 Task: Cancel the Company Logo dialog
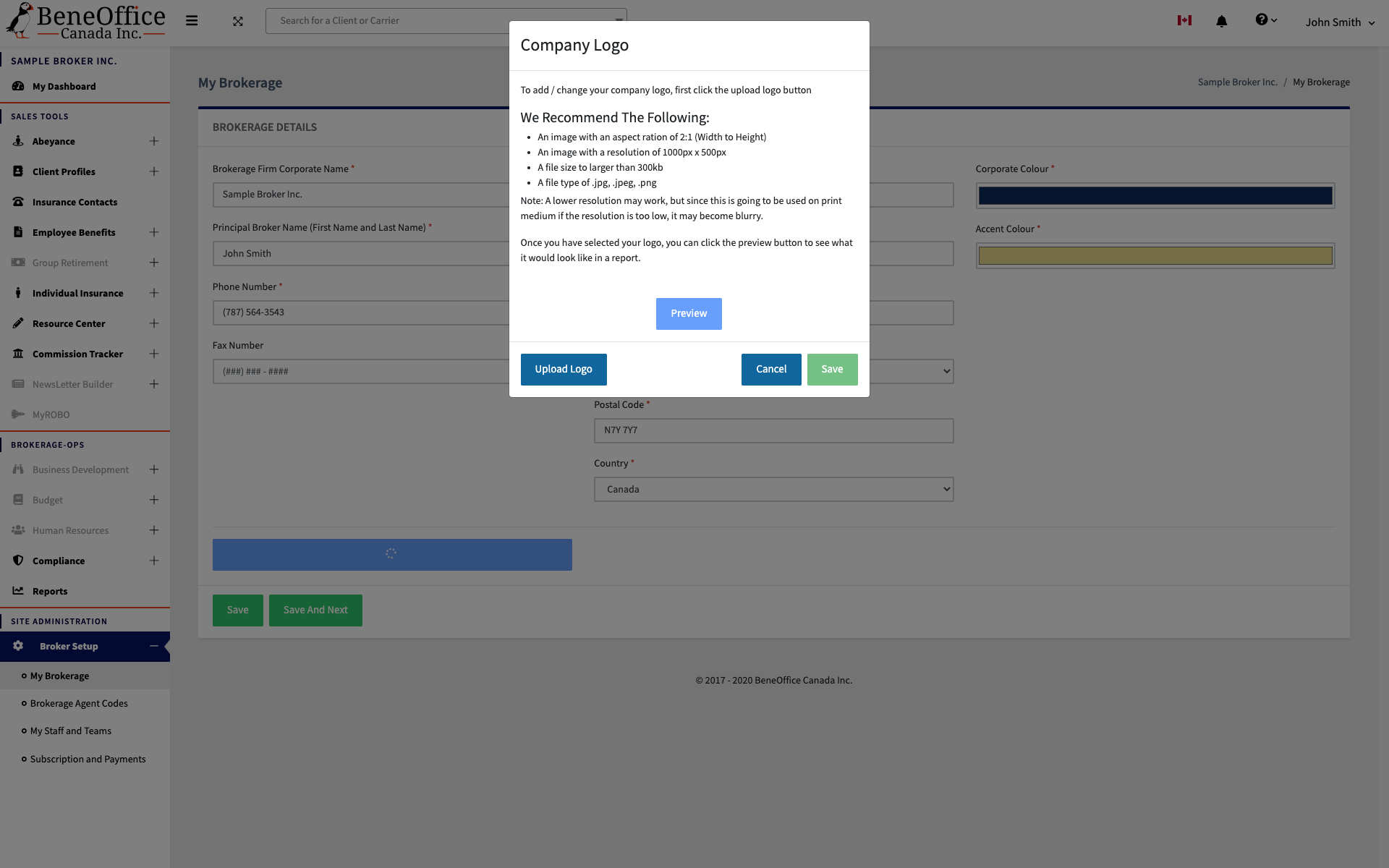pyautogui.click(x=770, y=370)
